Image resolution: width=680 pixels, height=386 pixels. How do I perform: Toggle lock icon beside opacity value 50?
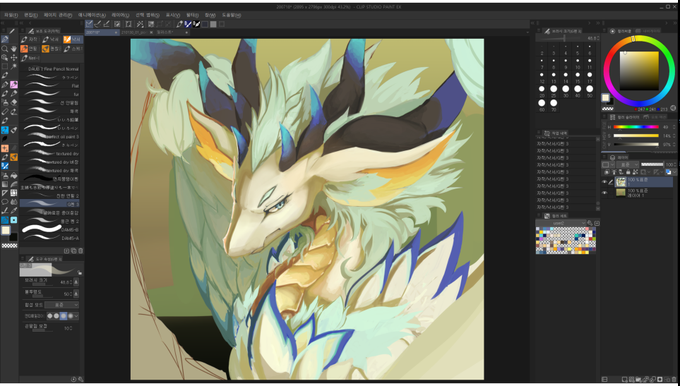click(76, 294)
